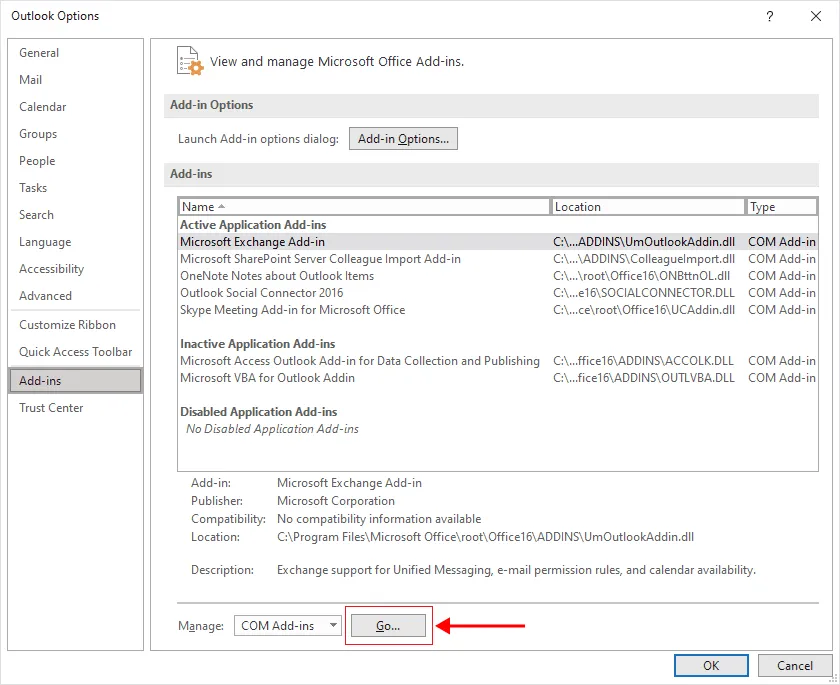Click the ONBttnOL.dll location cell
Image resolution: width=840 pixels, height=685 pixels.
(642, 276)
